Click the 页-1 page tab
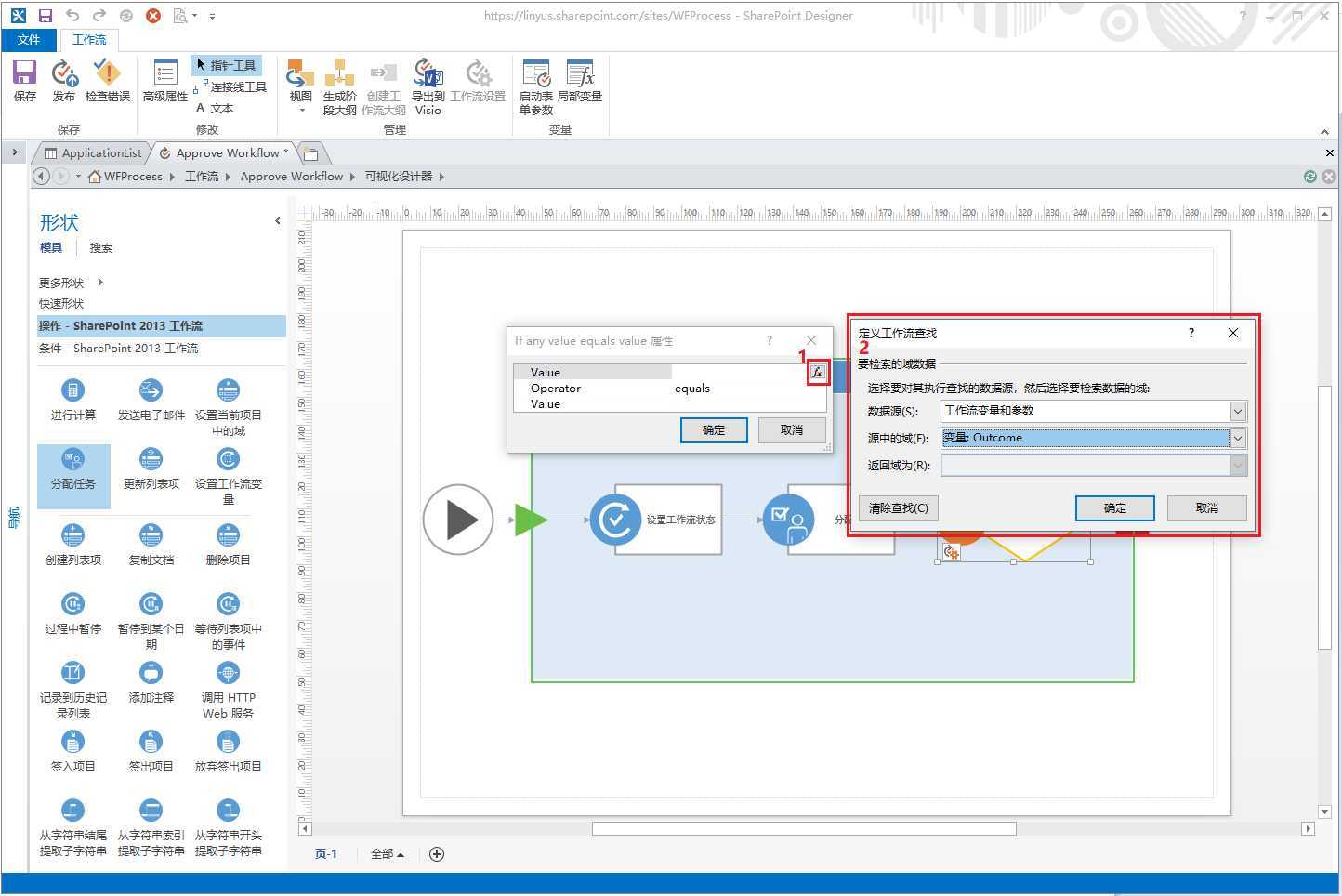The width and height of the screenshot is (1342, 896). (326, 853)
